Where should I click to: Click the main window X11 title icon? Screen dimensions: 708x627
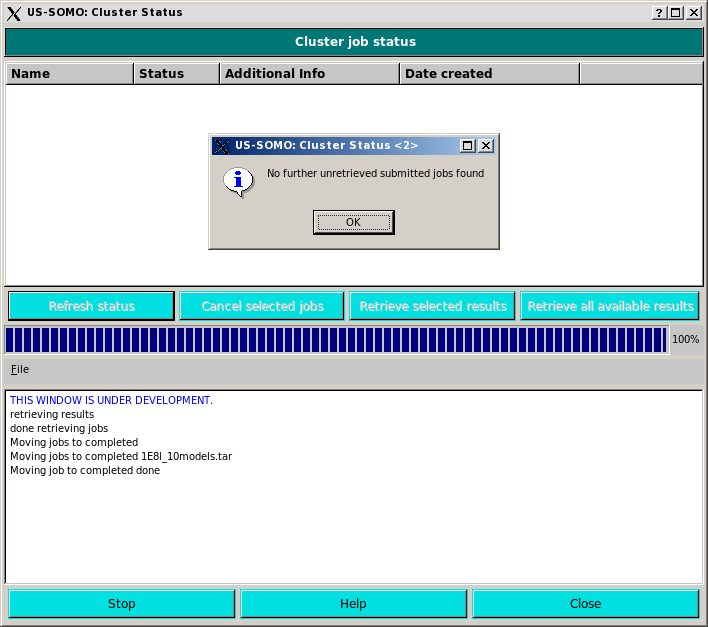click(14, 13)
